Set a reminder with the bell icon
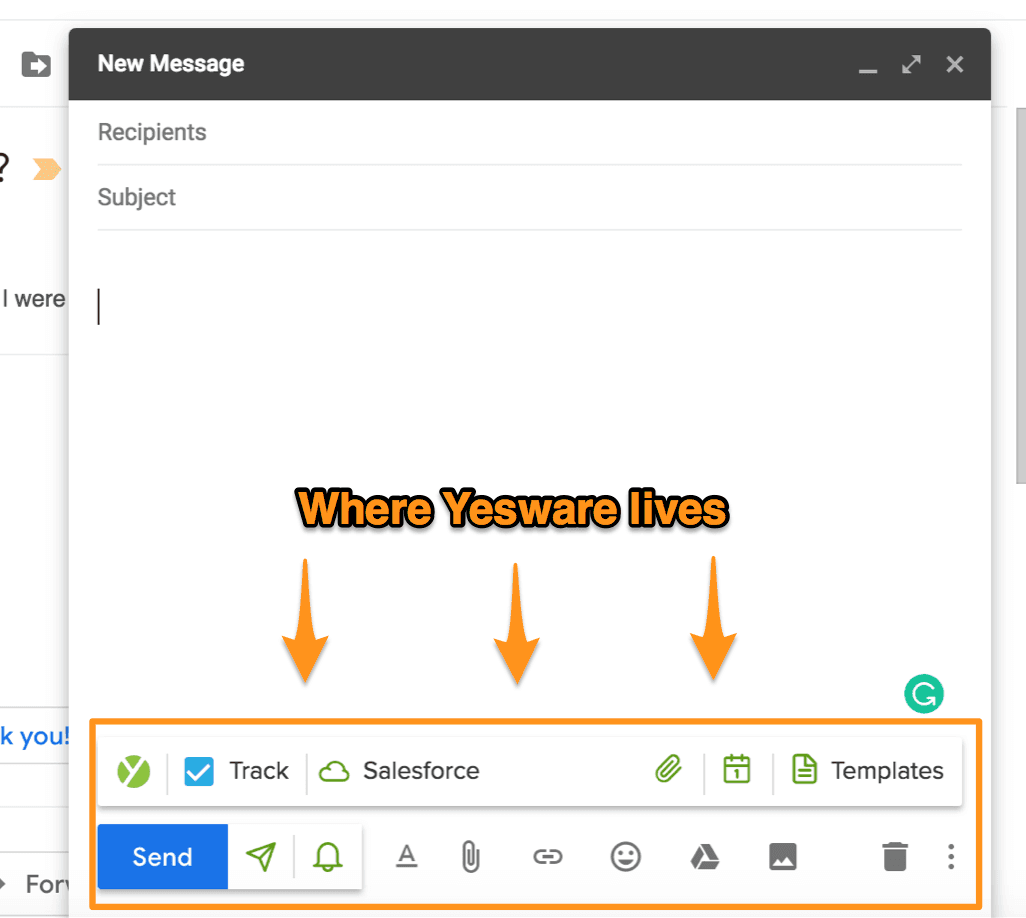1026x918 pixels. pyautogui.click(x=328, y=857)
